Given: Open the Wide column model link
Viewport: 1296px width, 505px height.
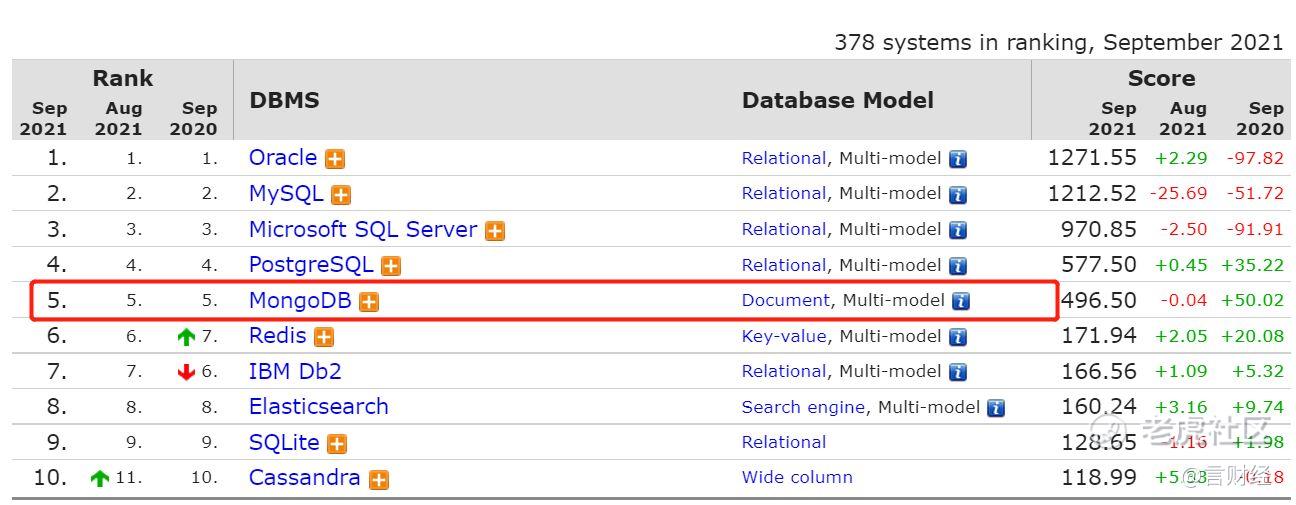Looking at the screenshot, I should click(x=797, y=477).
